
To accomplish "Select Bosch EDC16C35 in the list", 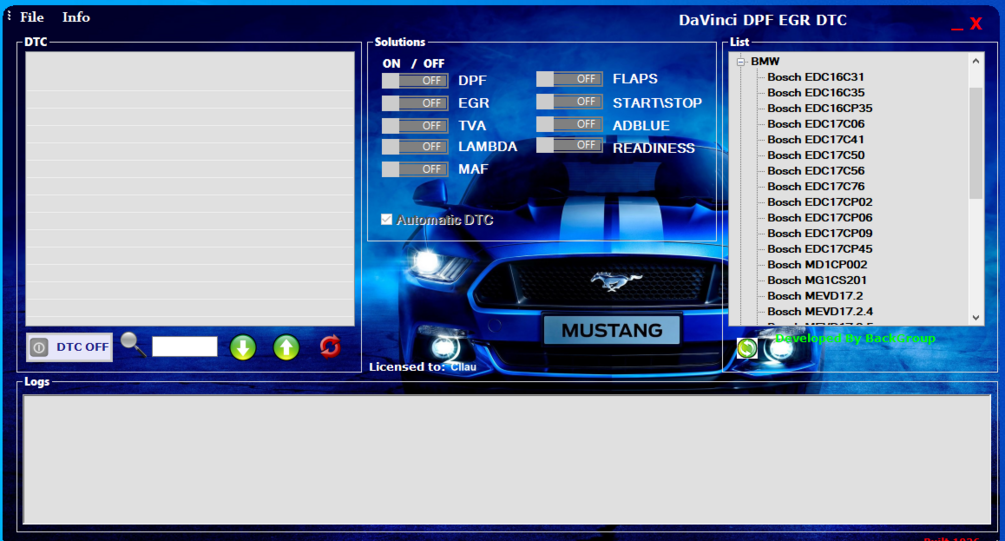I will [815, 92].
